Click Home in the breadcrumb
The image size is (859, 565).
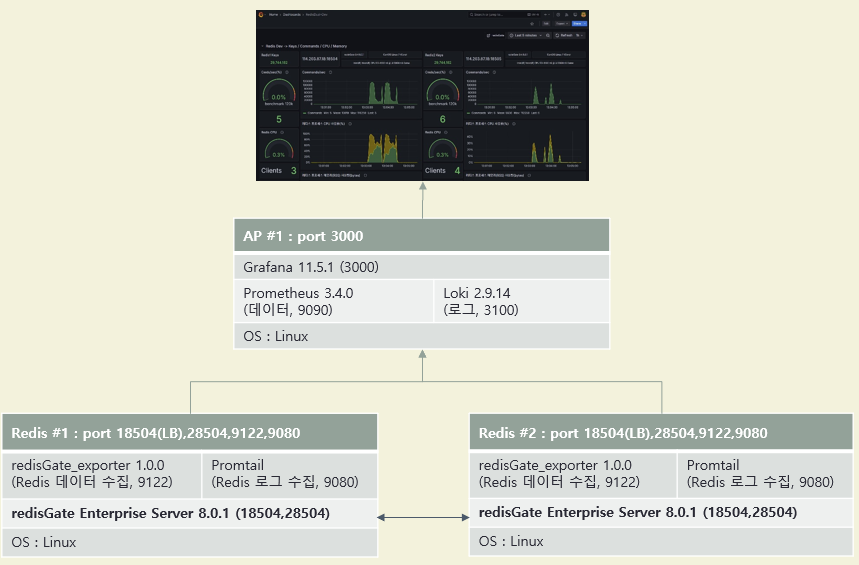273,15
